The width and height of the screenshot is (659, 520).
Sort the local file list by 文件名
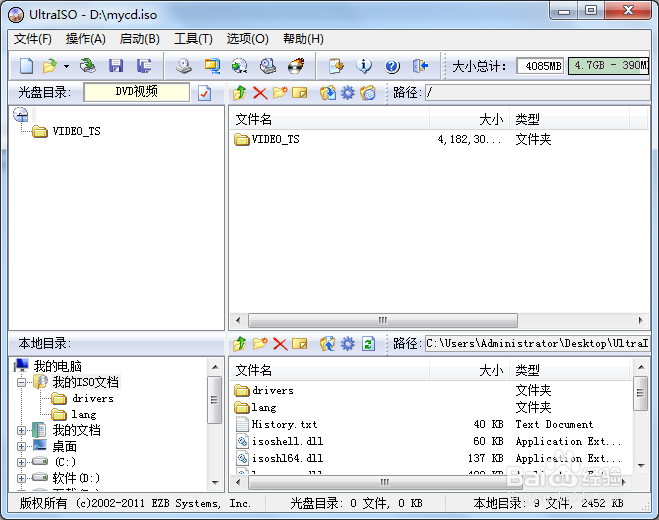click(x=330, y=370)
